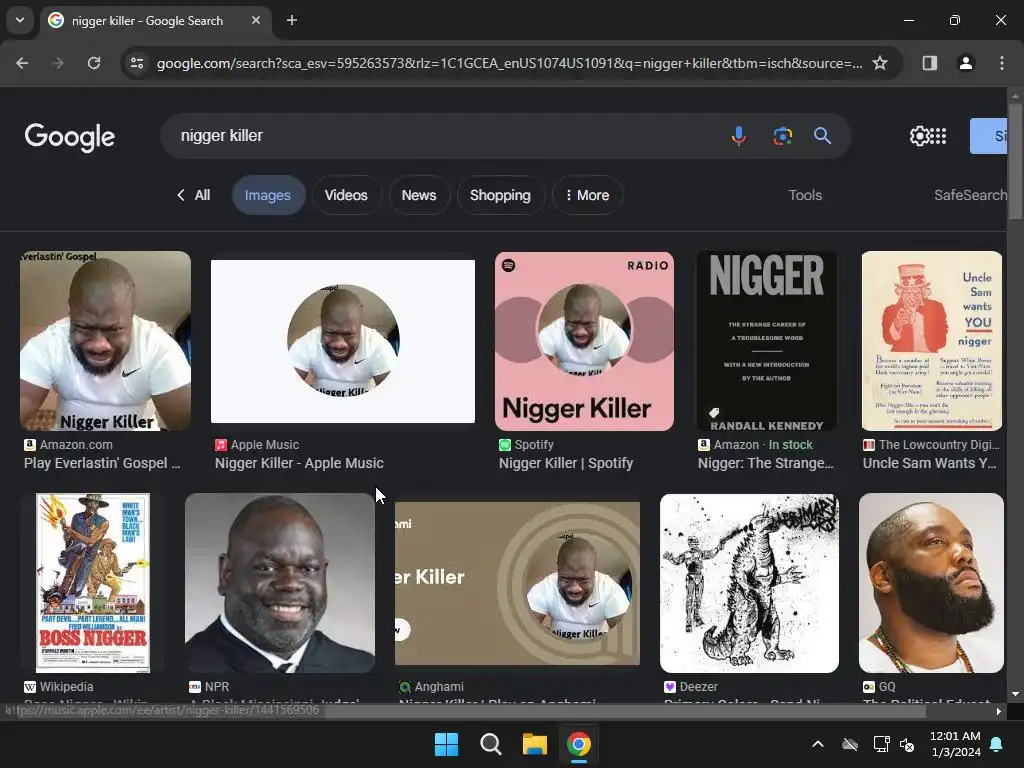The height and width of the screenshot is (768, 1024).
Task: Switch to the Videos tab
Action: point(346,195)
